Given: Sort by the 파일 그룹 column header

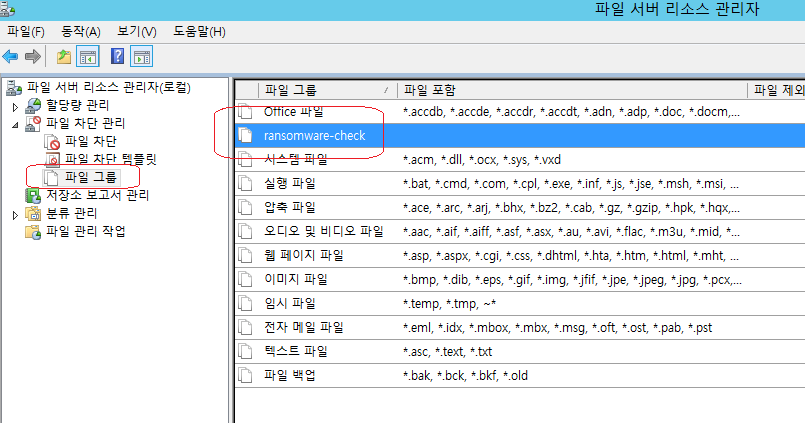Looking at the screenshot, I should point(328,90).
